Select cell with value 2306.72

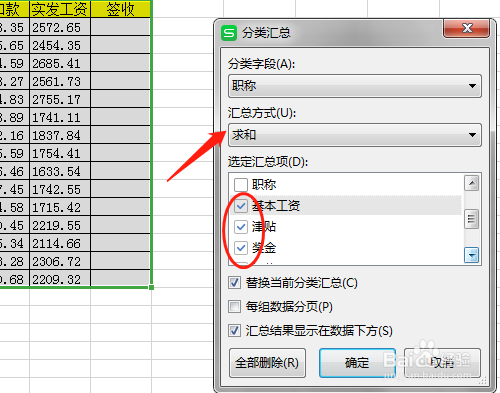[x=60, y=261]
